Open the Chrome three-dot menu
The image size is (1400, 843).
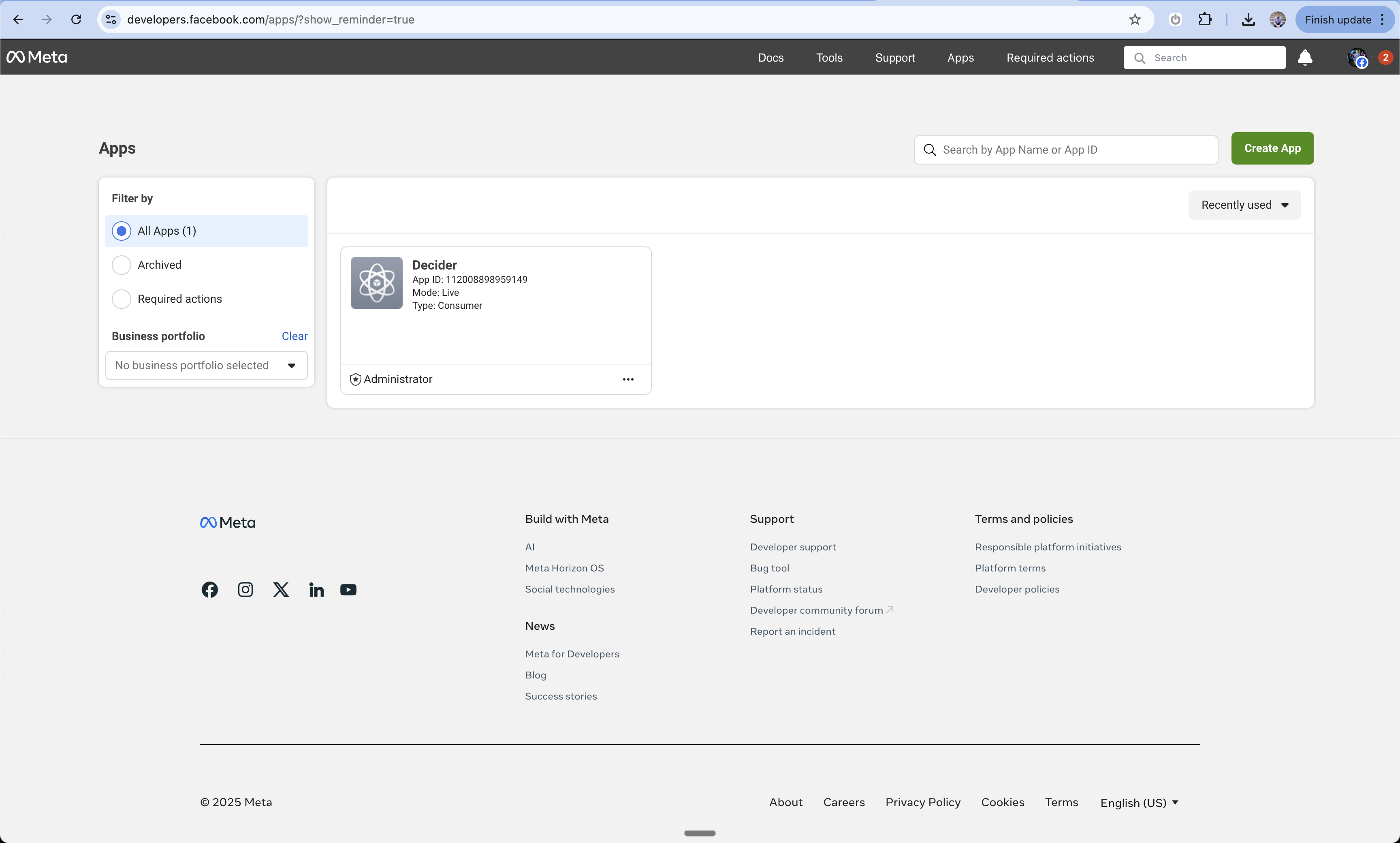click(x=1383, y=19)
